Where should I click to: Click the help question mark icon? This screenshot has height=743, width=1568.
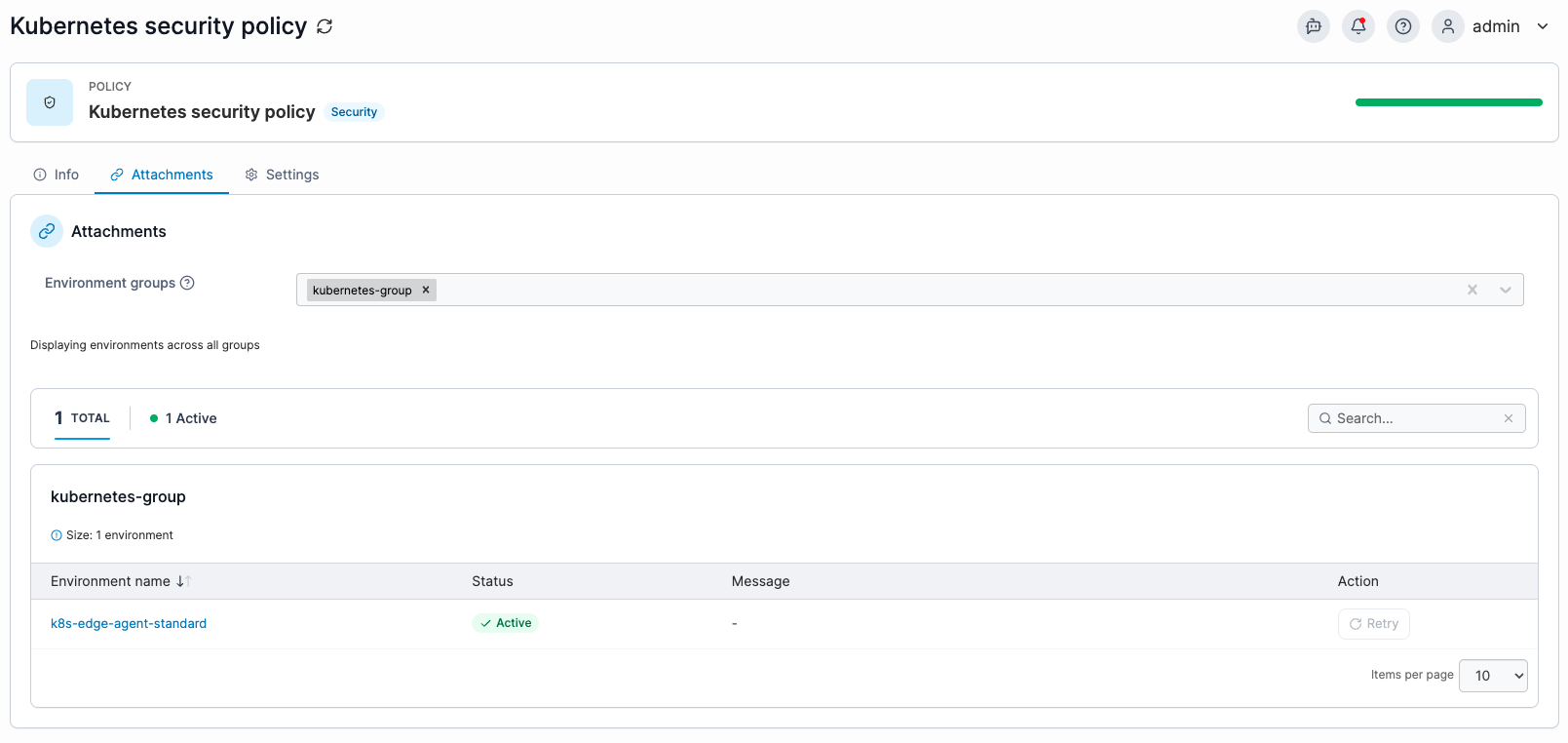[1402, 26]
